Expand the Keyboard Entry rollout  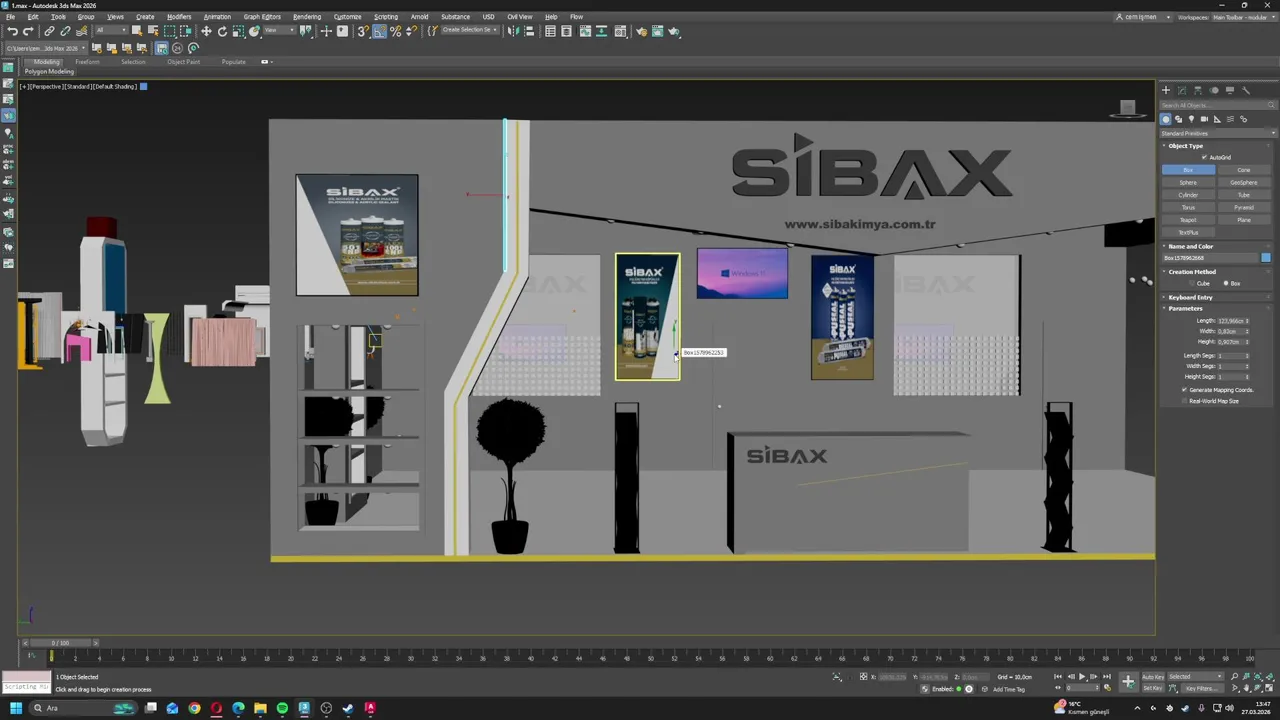(1189, 297)
